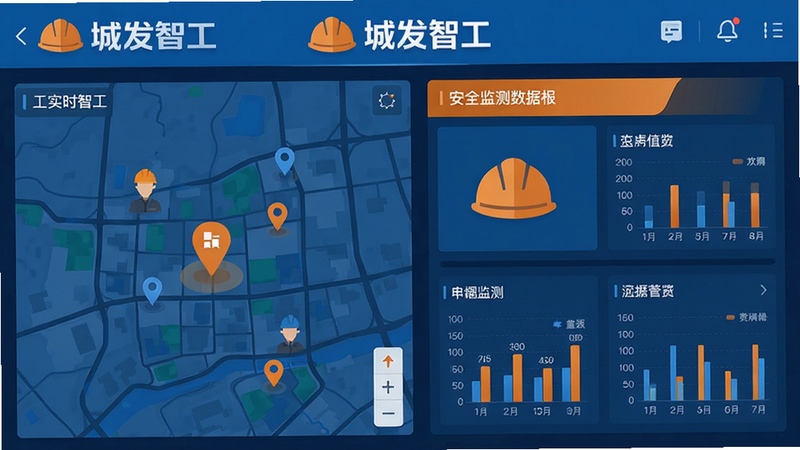
Task: Open the messages chat icon
Action: (x=671, y=32)
